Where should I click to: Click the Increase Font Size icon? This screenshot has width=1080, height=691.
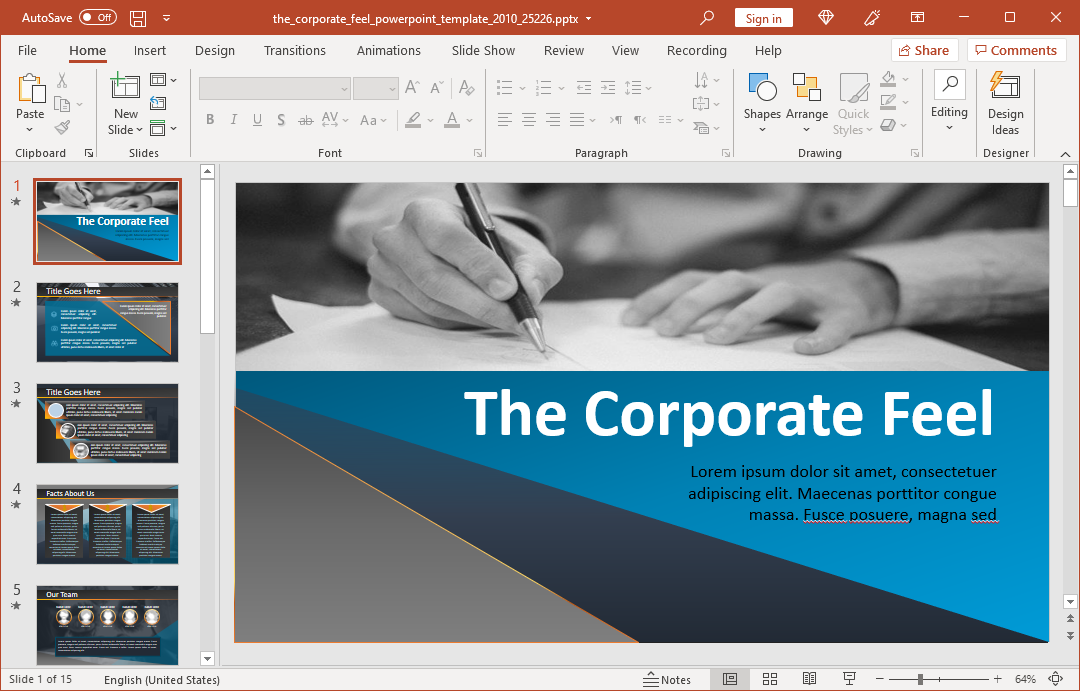(x=411, y=87)
